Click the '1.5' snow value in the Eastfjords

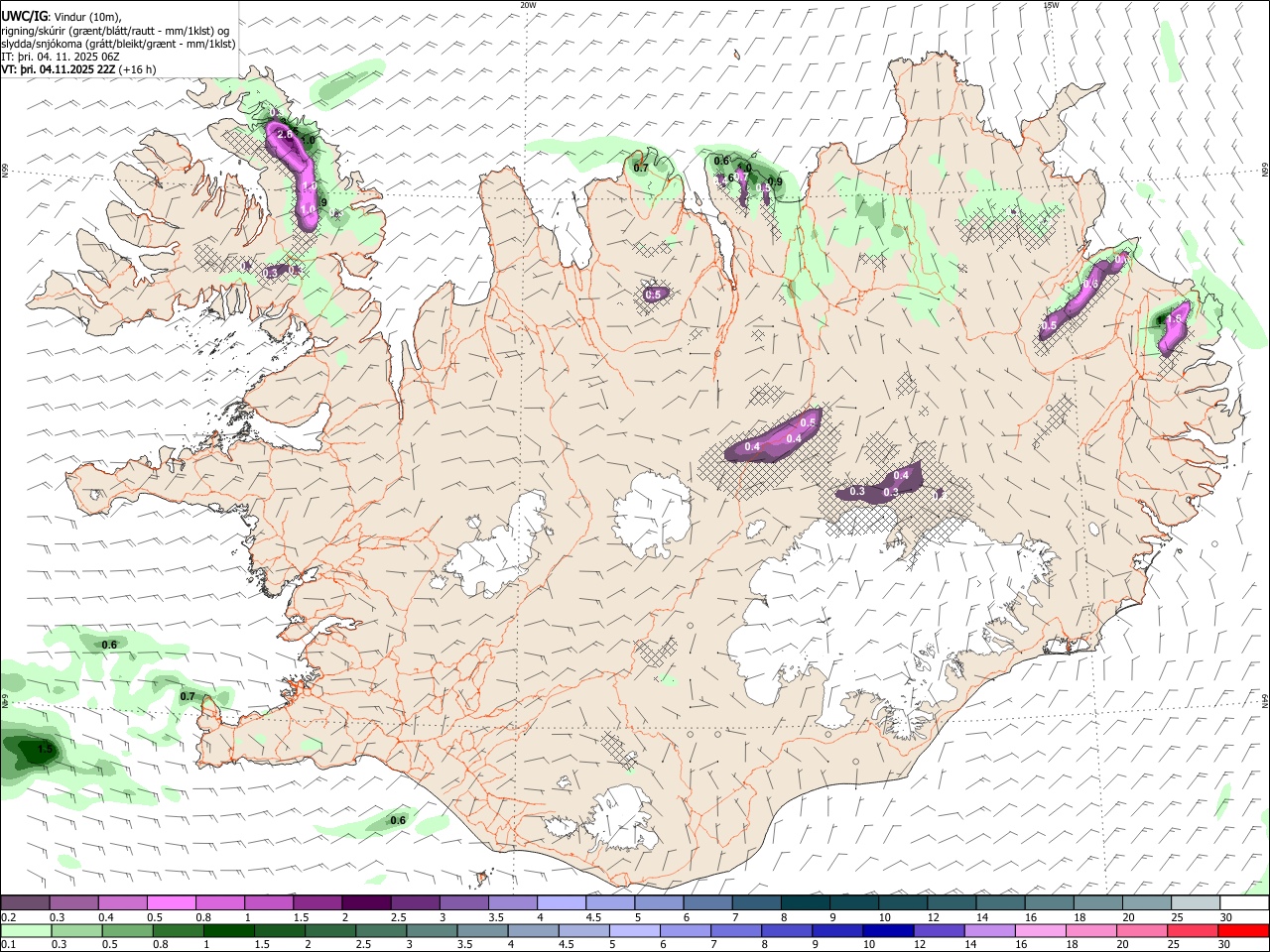click(1176, 319)
